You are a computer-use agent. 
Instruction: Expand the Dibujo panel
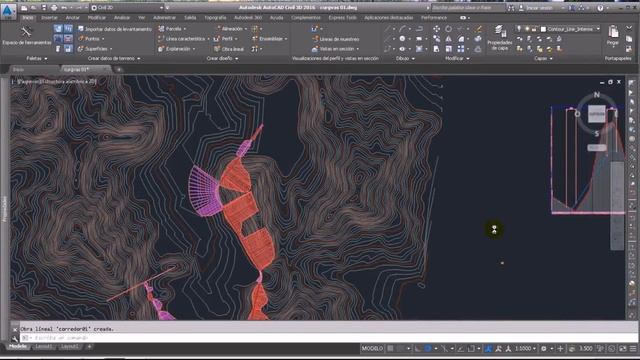405,59
